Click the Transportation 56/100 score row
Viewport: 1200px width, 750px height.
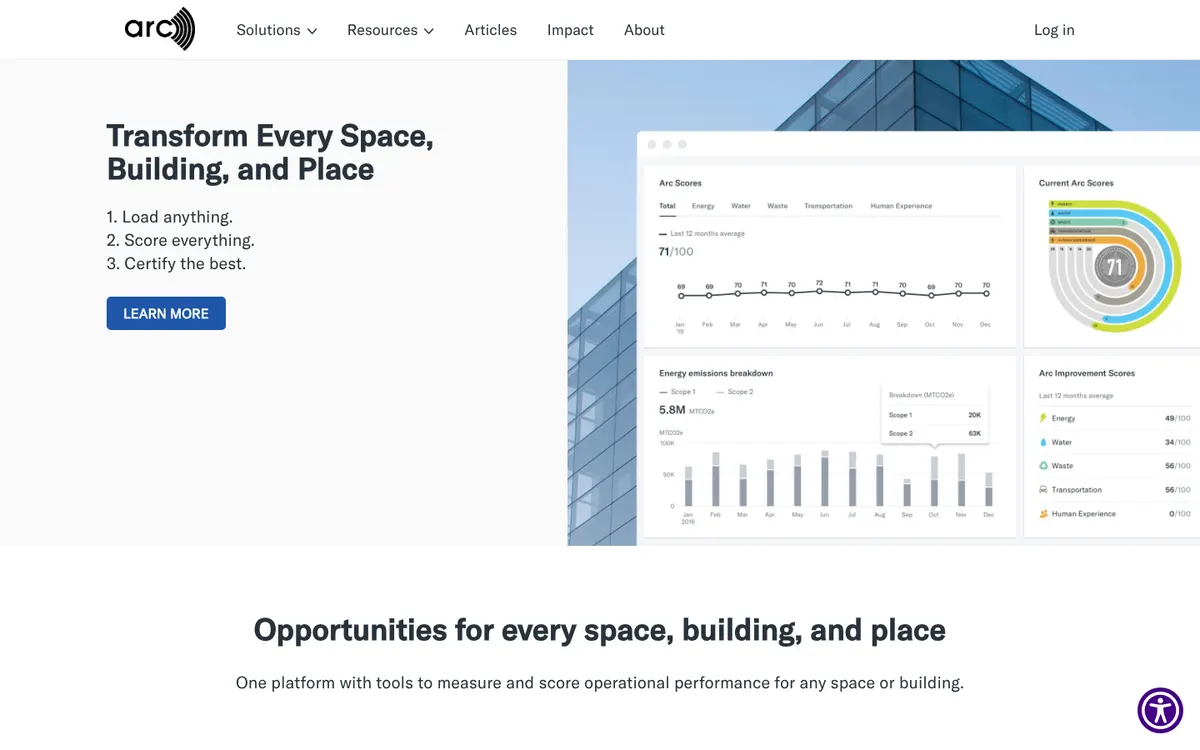click(1115, 490)
